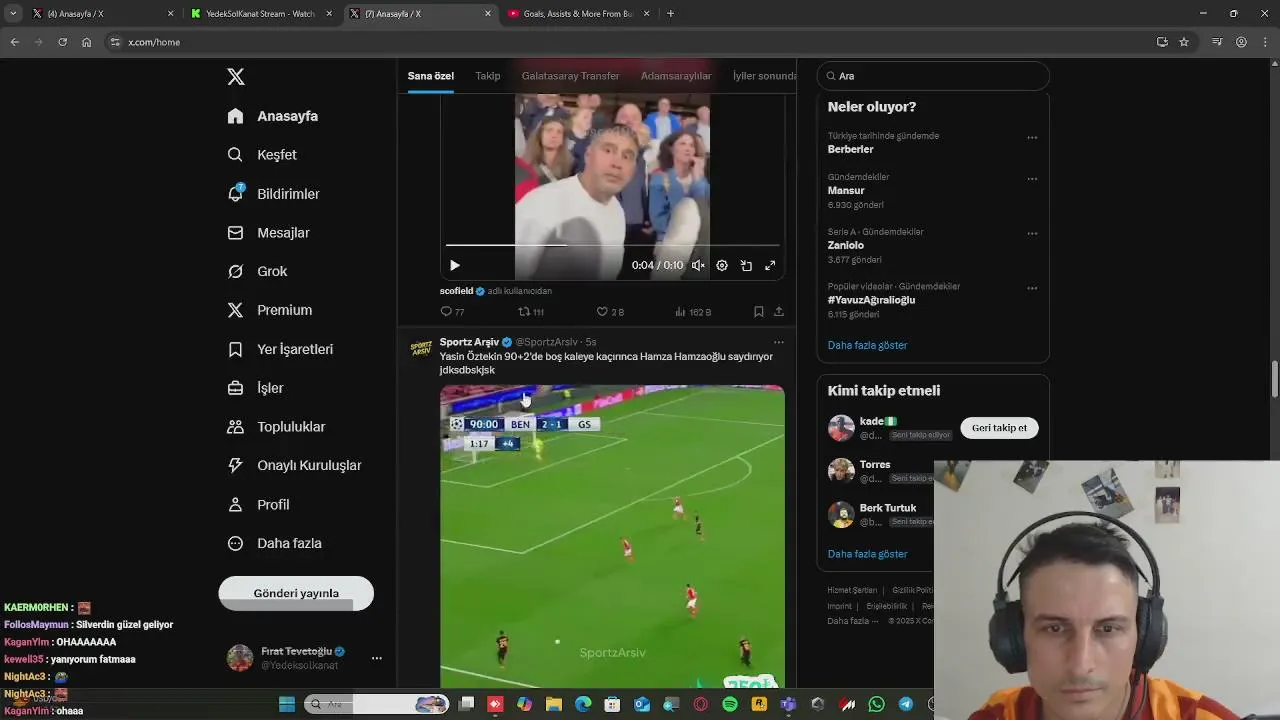Open a new browser tab
Viewport: 1280px width, 720px height.
pos(670,14)
